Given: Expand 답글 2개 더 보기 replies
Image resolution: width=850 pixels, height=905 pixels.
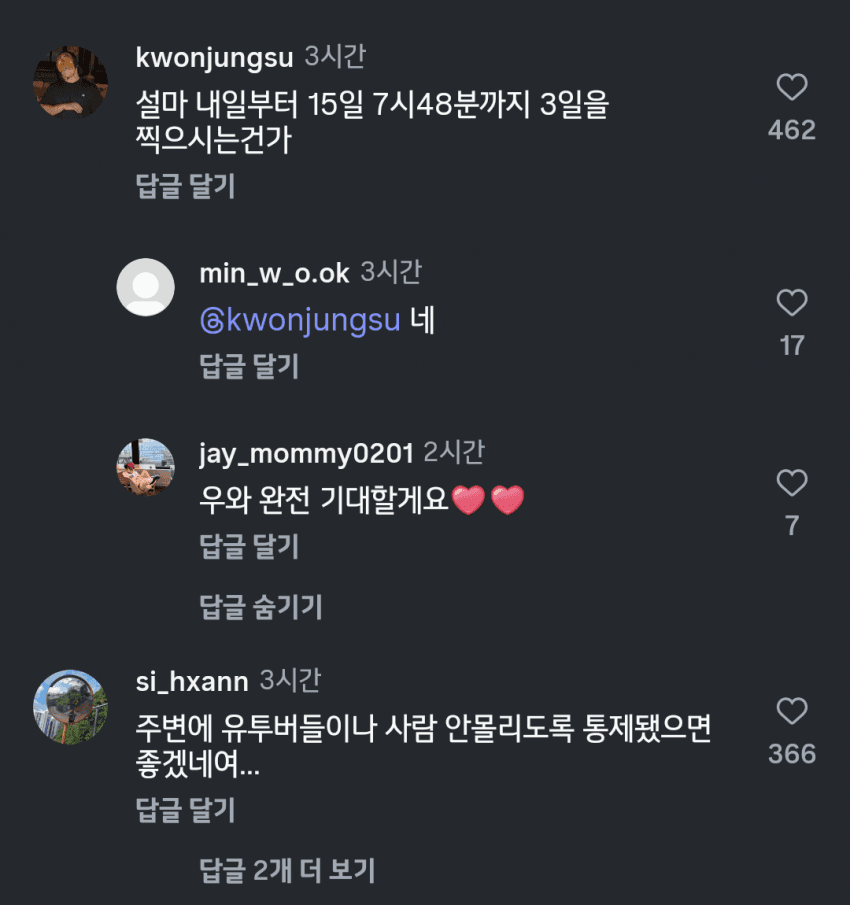Looking at the screenshot, I should click(x=287, y=870).
